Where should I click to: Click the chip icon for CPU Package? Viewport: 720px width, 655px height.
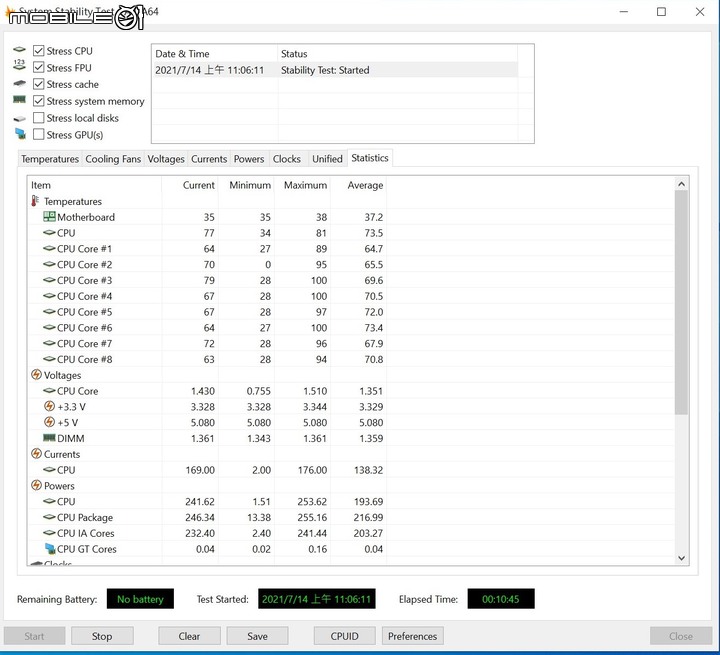(49, 517)
